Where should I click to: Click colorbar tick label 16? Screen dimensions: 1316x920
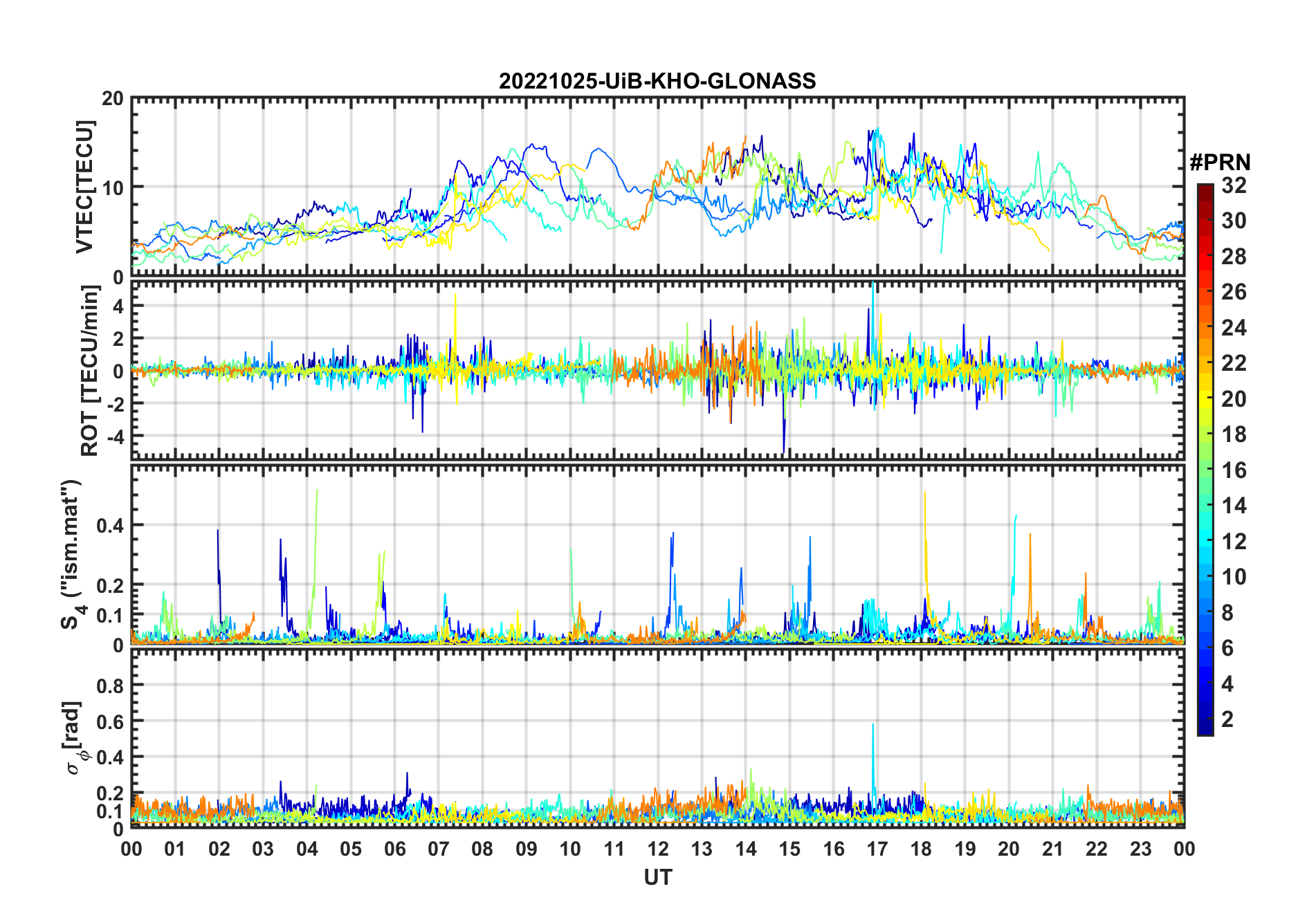(x=1234, y=470)
